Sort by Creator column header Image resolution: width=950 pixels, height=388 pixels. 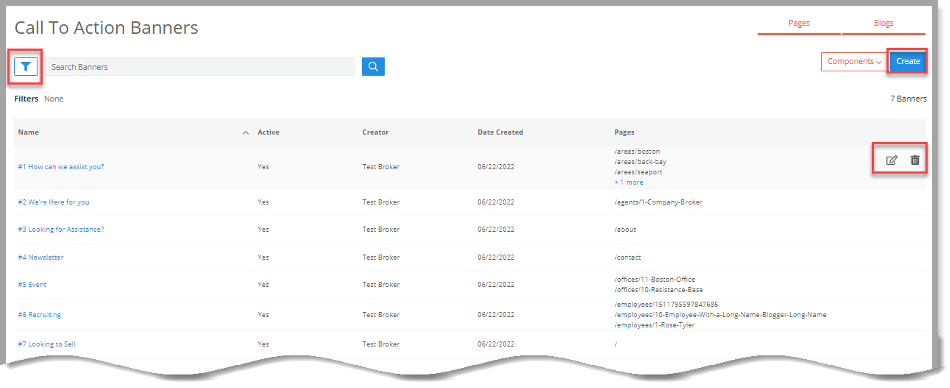pyautogui.click(x=375, y=132)
